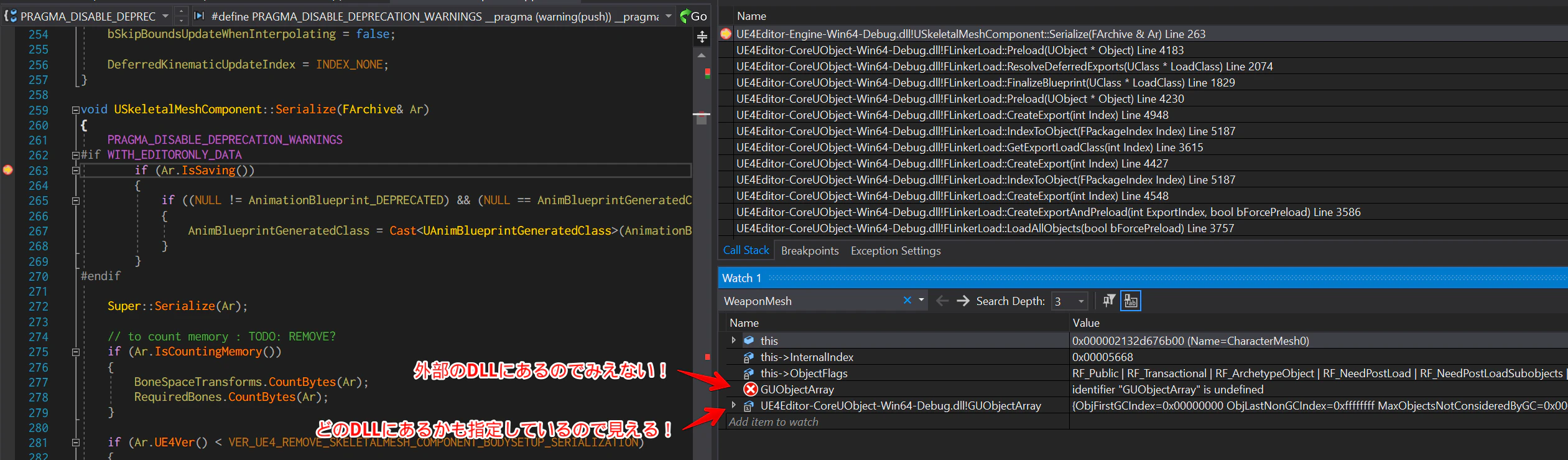Collapse the #if WITH_EDITORONLY_DATA block
This screenshot has height=460, width=1568.
point(76,155)
